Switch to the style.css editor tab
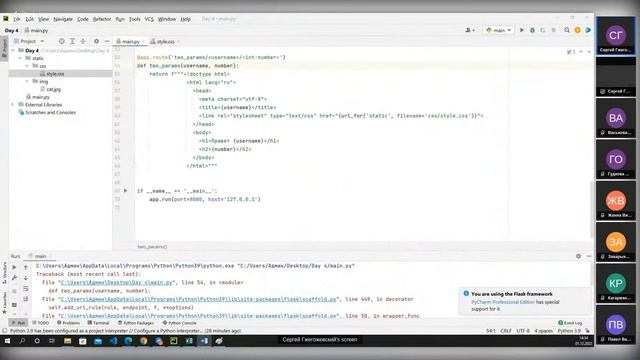This screenshot has height=360, width=640. (x=165, y=42)
